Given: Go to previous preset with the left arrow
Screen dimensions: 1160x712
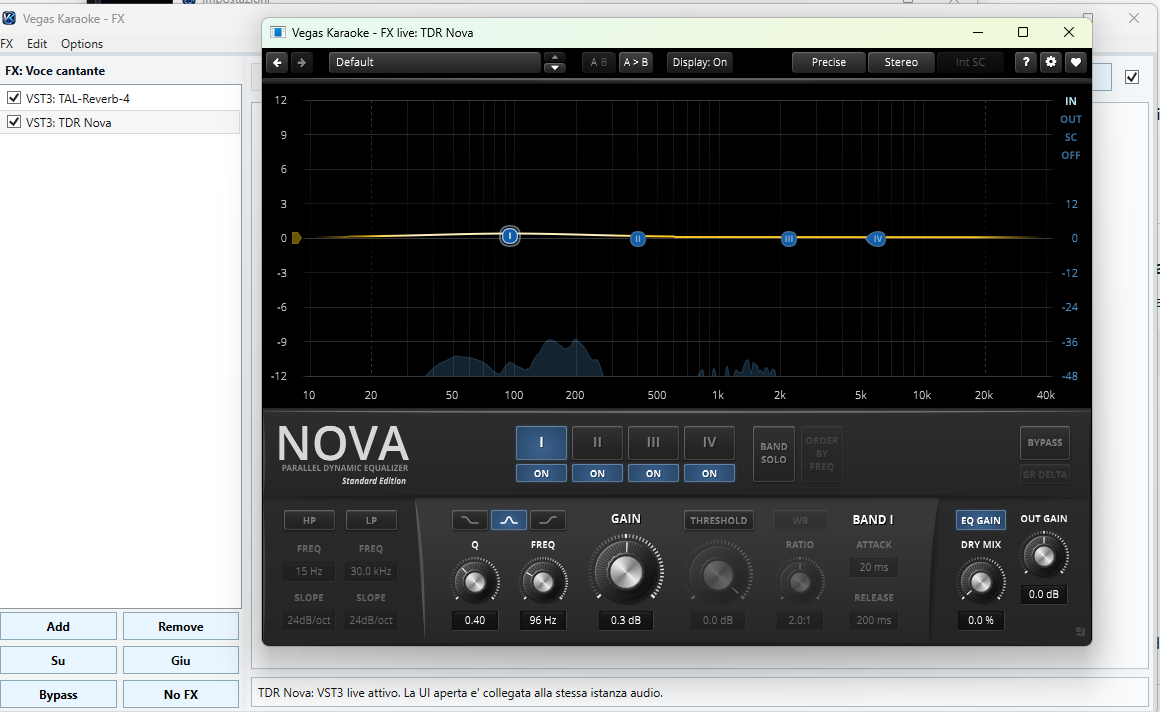Looking at the screenshot, I should [x=277, y=62].
